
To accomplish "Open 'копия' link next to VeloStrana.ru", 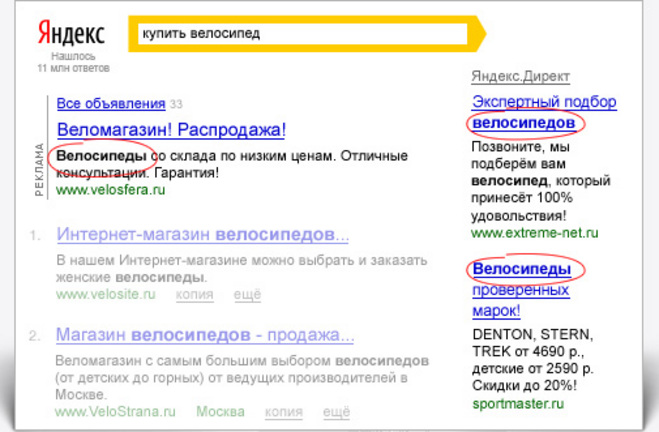I will coord(284,411).
